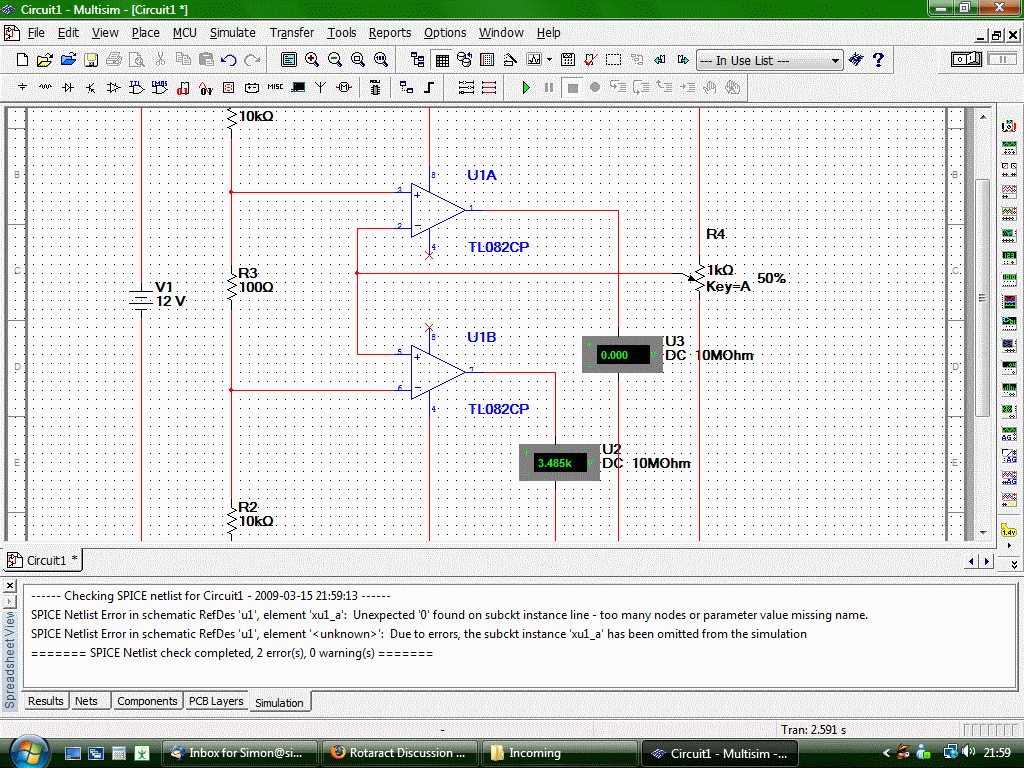The height and width of the screenshot is (768, 1024).
Task: Save the circuit with floppy icon
Action: (x=91, y=60)
